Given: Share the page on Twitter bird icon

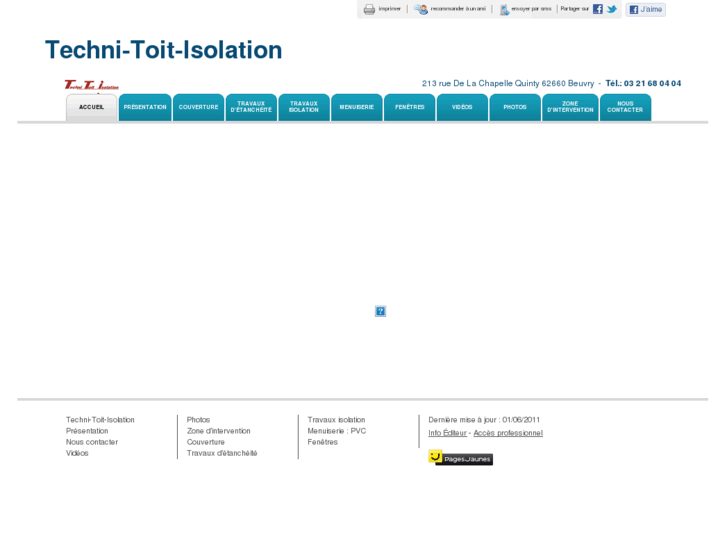Looking at the screenshot, I should point(612,9).
